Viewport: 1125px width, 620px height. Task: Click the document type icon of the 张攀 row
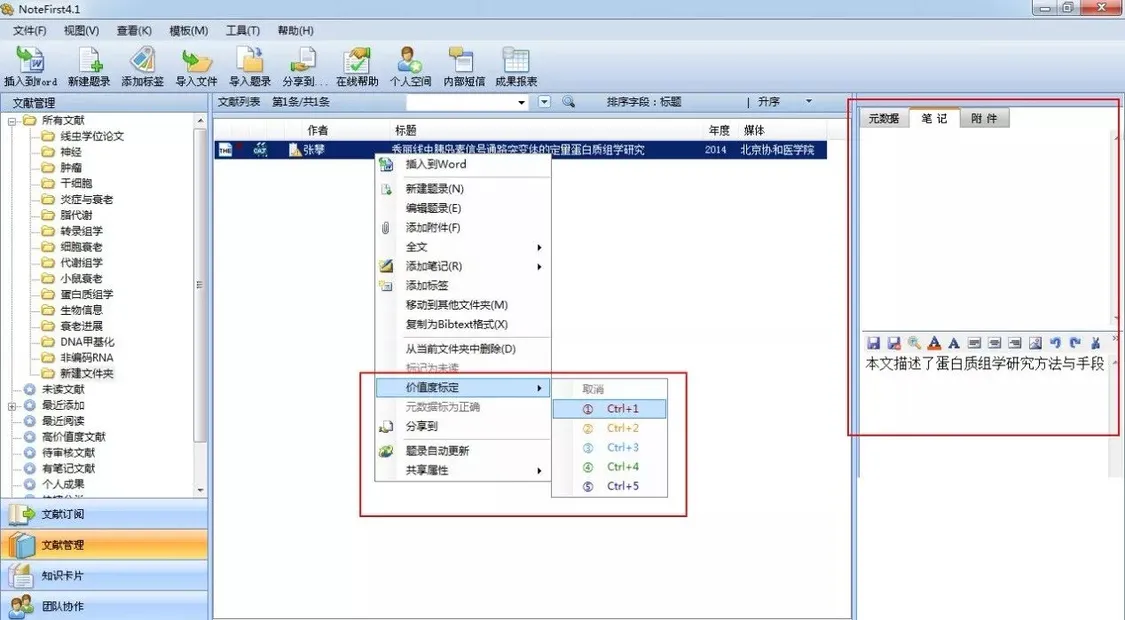[225, 150]
